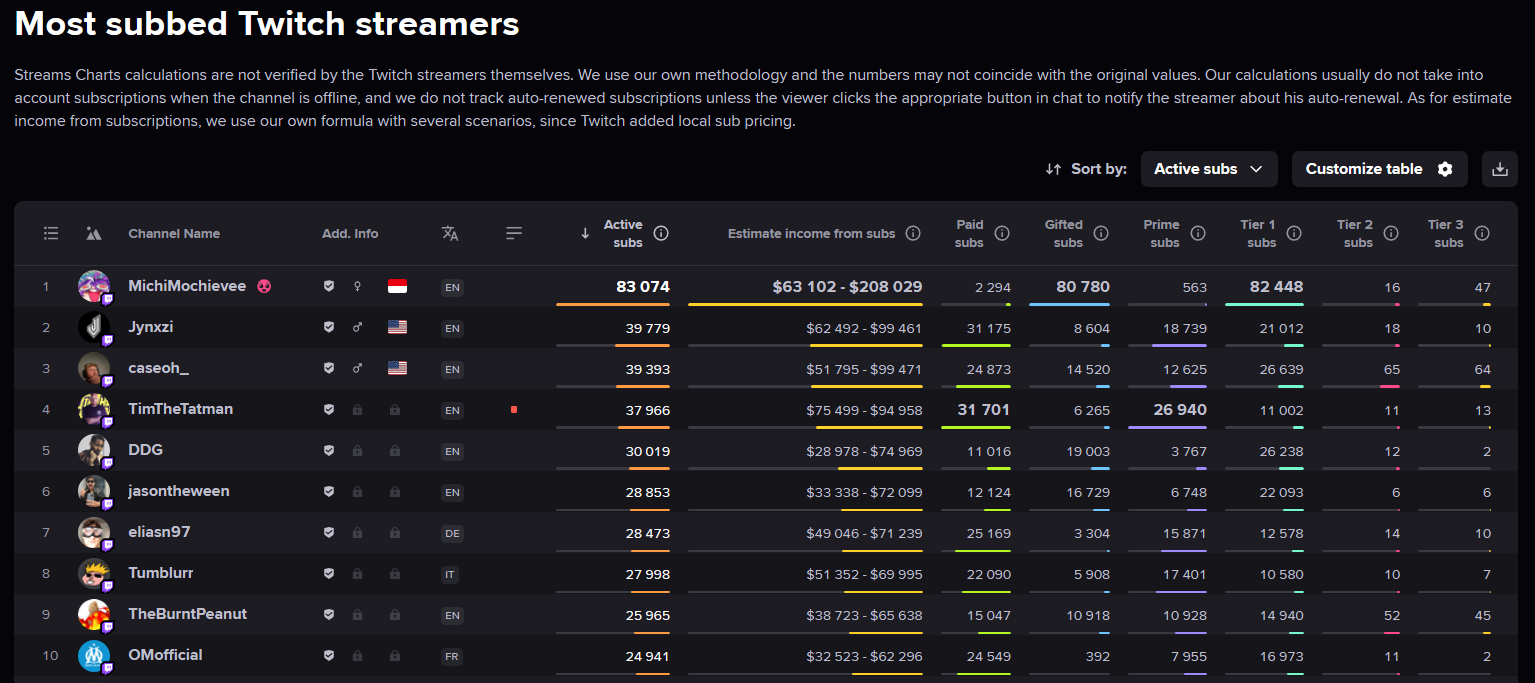The width and height of the screenshot is (1535, 683).
Task: Open DDG channel link
Action: click(x=145, y=450)
